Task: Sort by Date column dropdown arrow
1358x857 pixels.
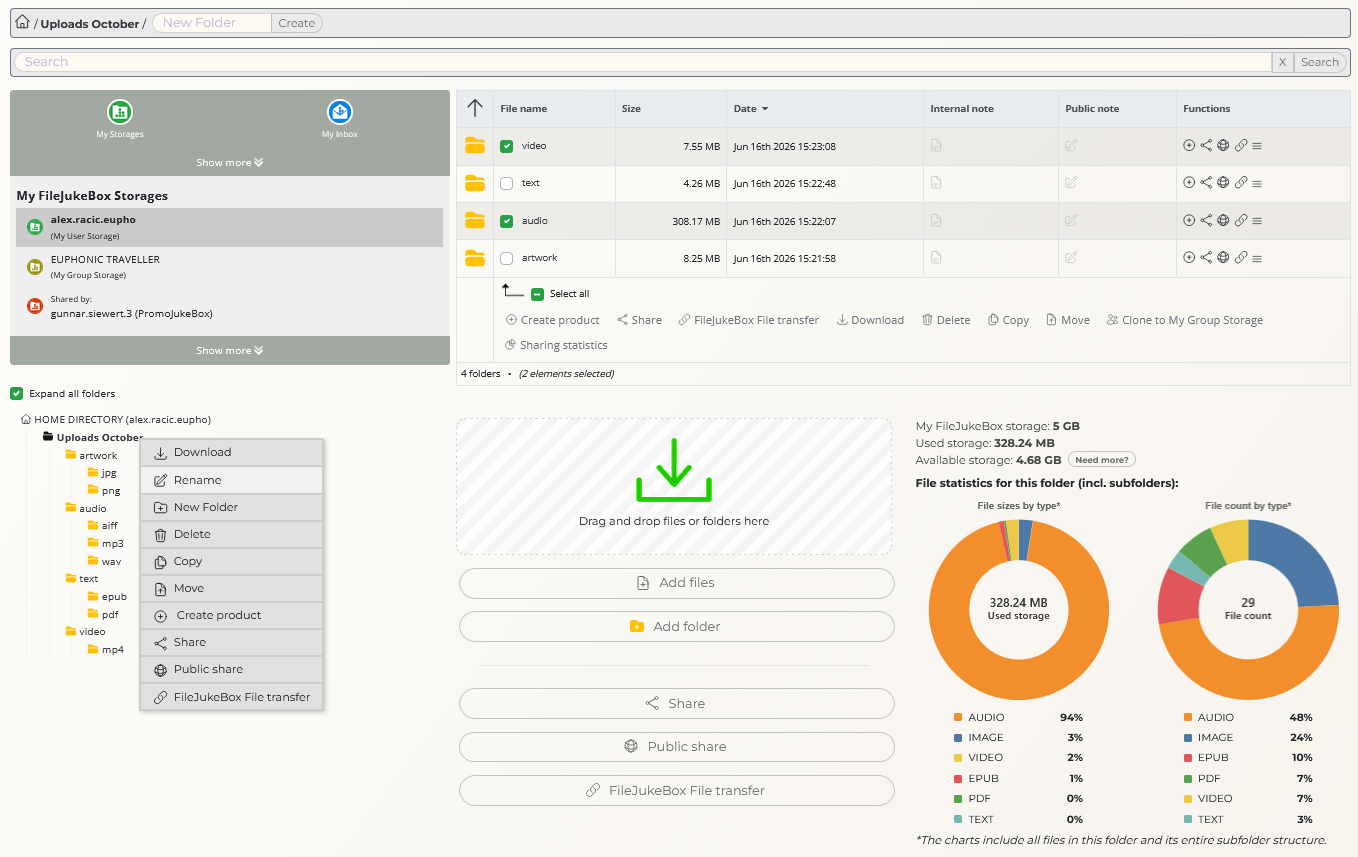Action: (x=766, y=108)
